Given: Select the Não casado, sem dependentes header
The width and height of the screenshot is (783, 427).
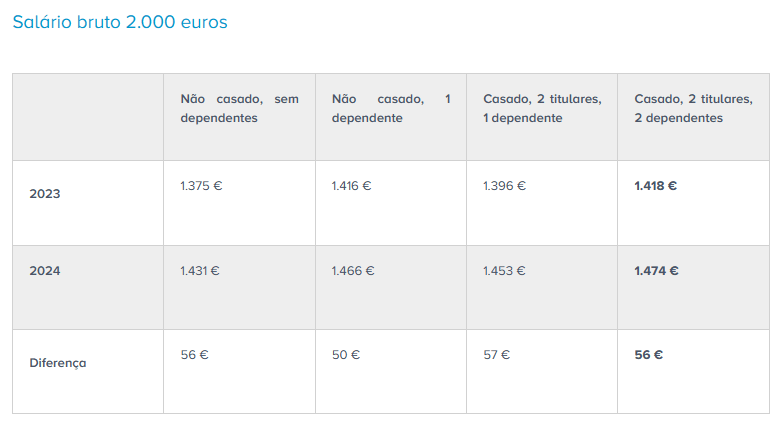Looking at the screenshot, I should click(x=239, y=108).
